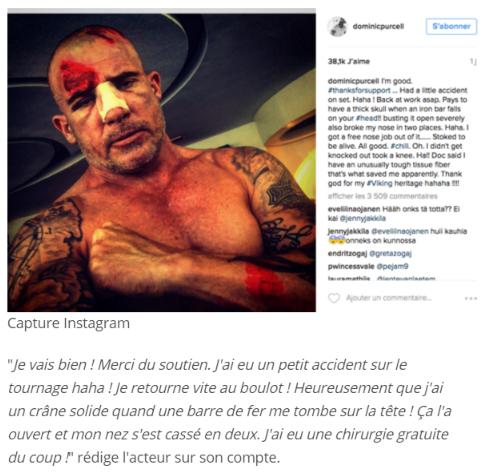
Task: Open the dominicpurcell username in the header
Action: click(378, 26)
